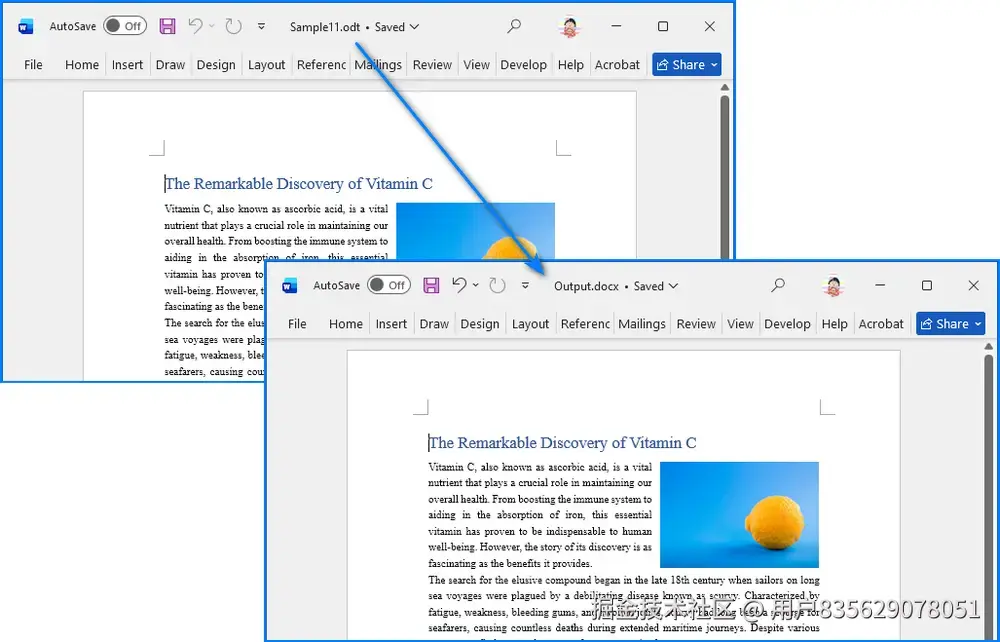Open Home tab in Sample11.odt window
1000x642 pixels.
coord(82,64)
